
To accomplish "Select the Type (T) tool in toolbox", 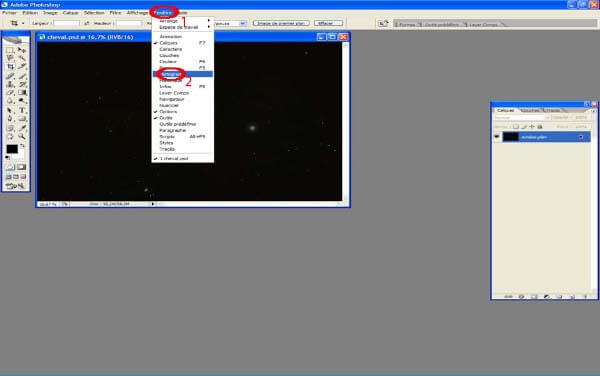I will 22,111.
